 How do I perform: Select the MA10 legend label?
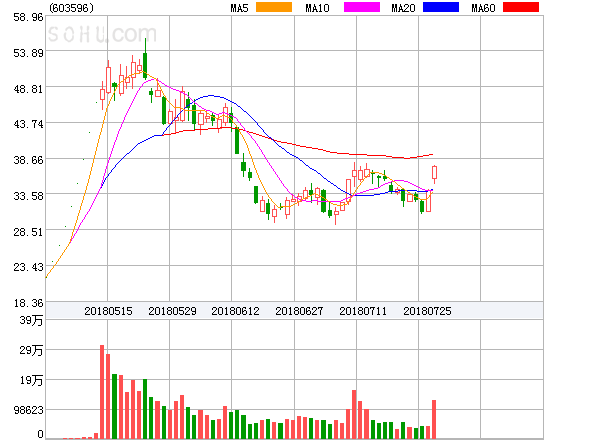click(317, 8)
